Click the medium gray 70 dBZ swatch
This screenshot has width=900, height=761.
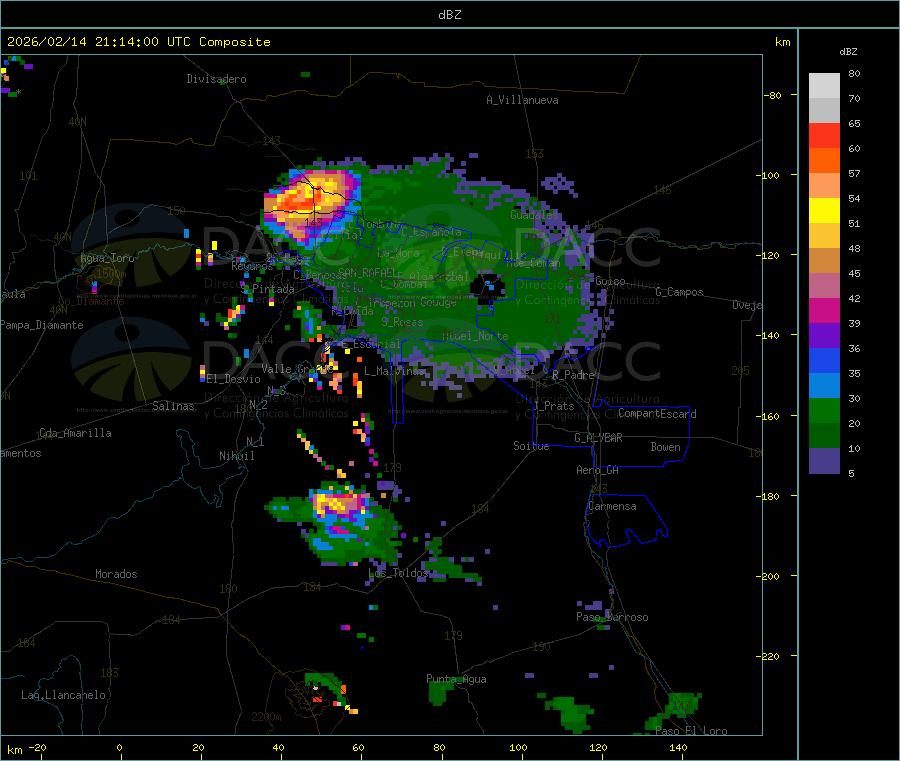(824, 111)
